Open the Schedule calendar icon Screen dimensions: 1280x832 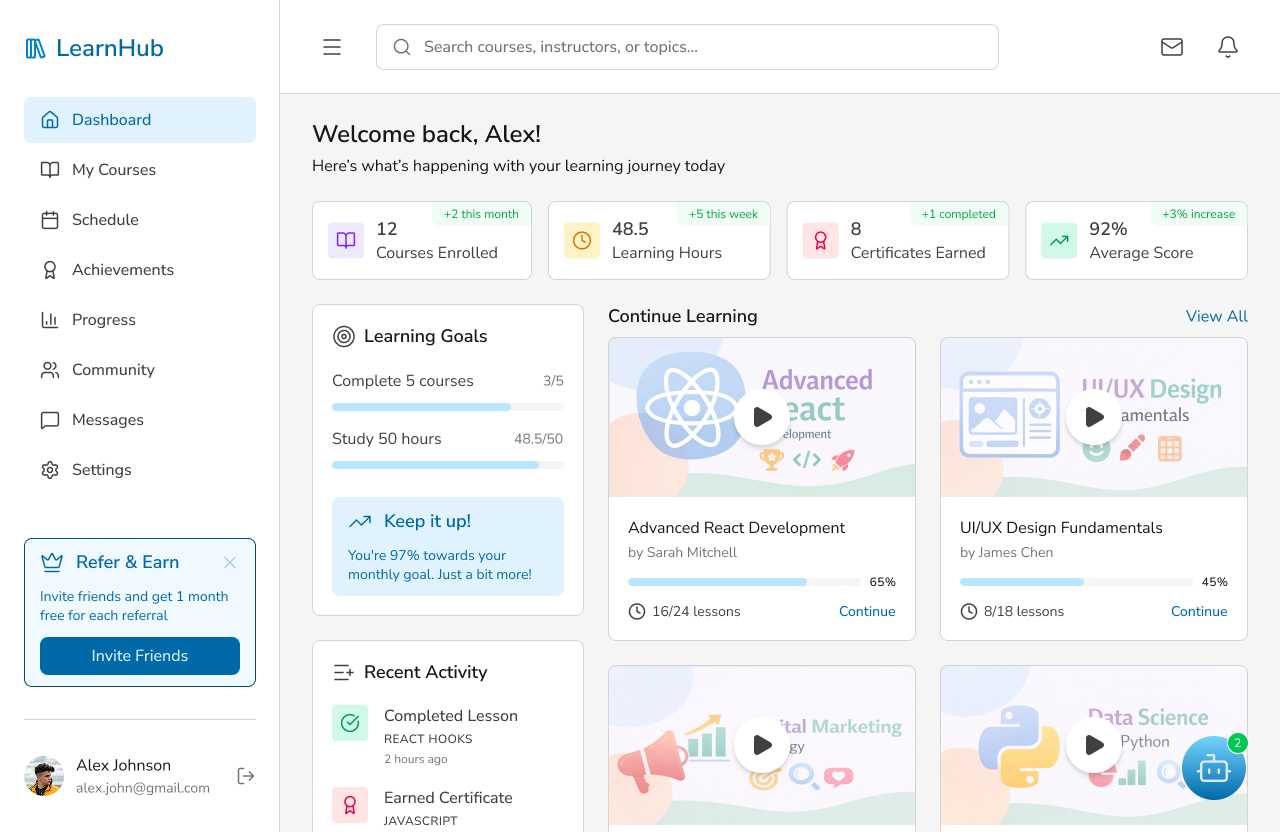(49, 219)
